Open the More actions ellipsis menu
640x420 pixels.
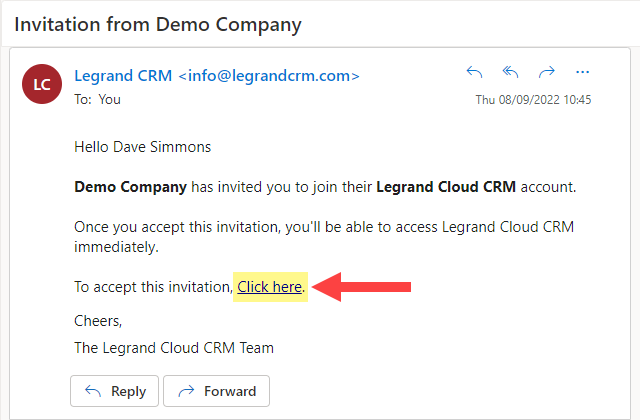(582, 72)
